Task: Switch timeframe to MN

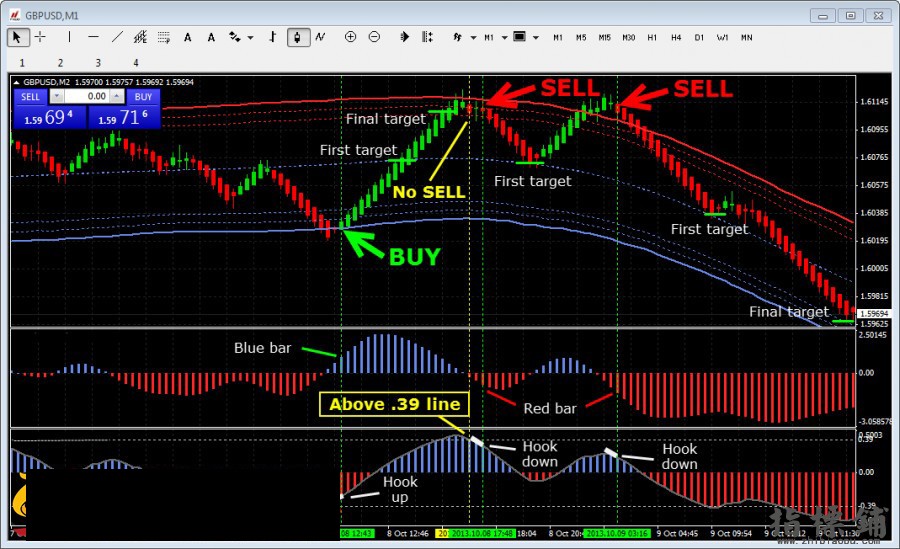Action: click(x=746, y=37)
